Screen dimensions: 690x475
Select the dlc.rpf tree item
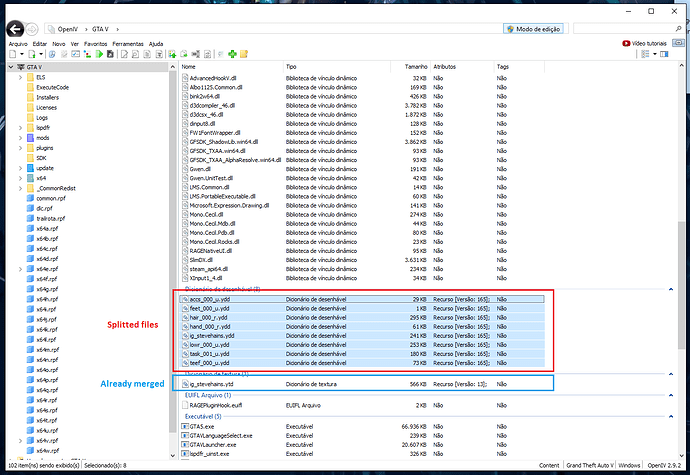click(44, 208)
